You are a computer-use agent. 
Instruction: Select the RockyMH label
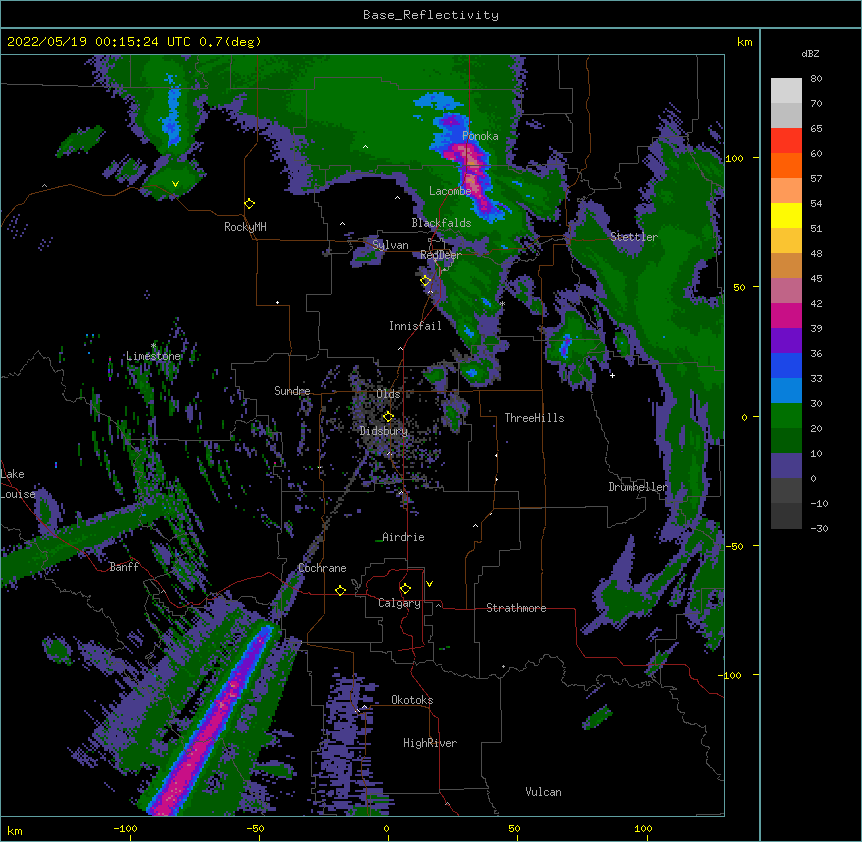pos(245,227)
